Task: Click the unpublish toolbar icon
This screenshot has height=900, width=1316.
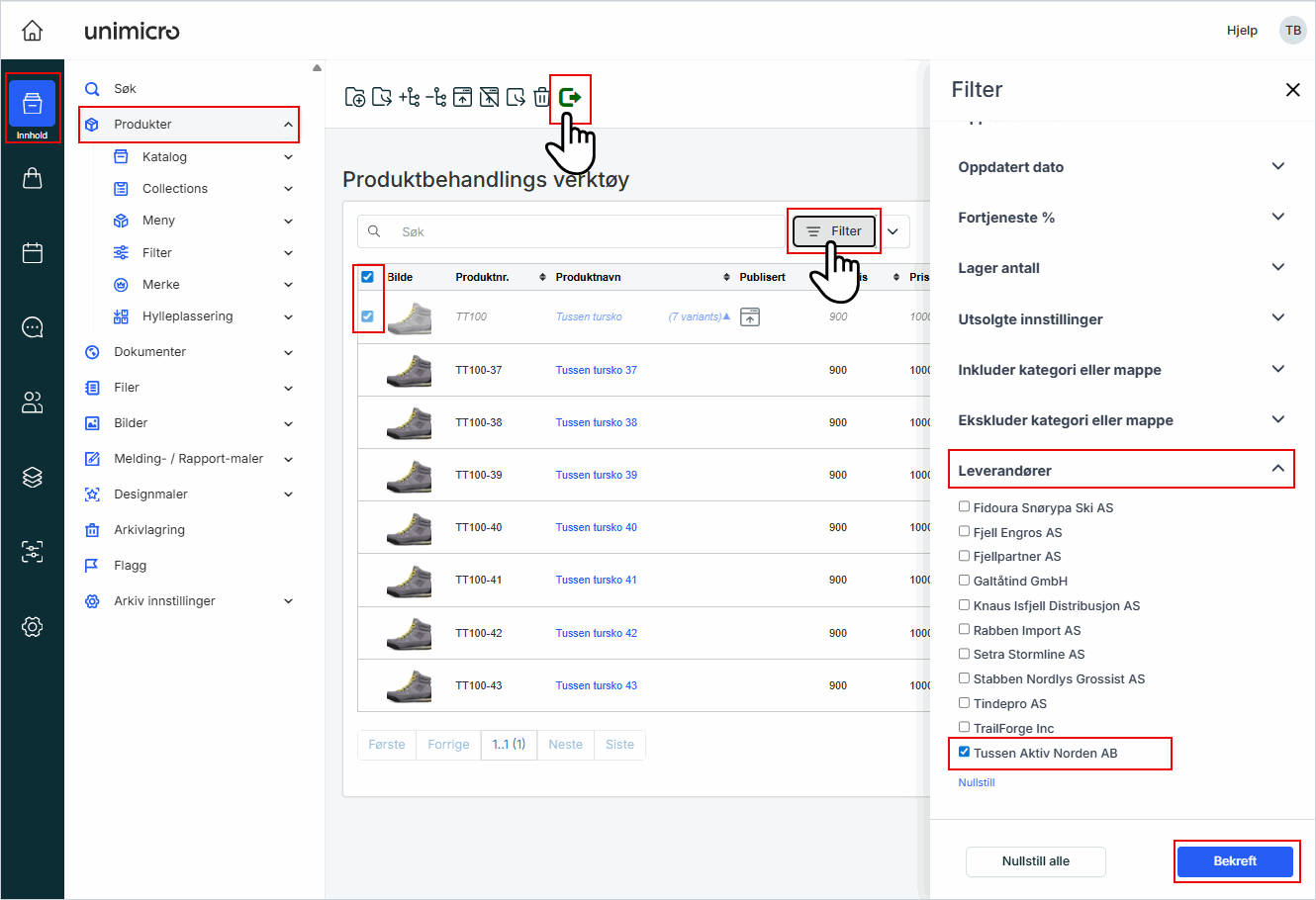Action: click(x=490, y=97)
